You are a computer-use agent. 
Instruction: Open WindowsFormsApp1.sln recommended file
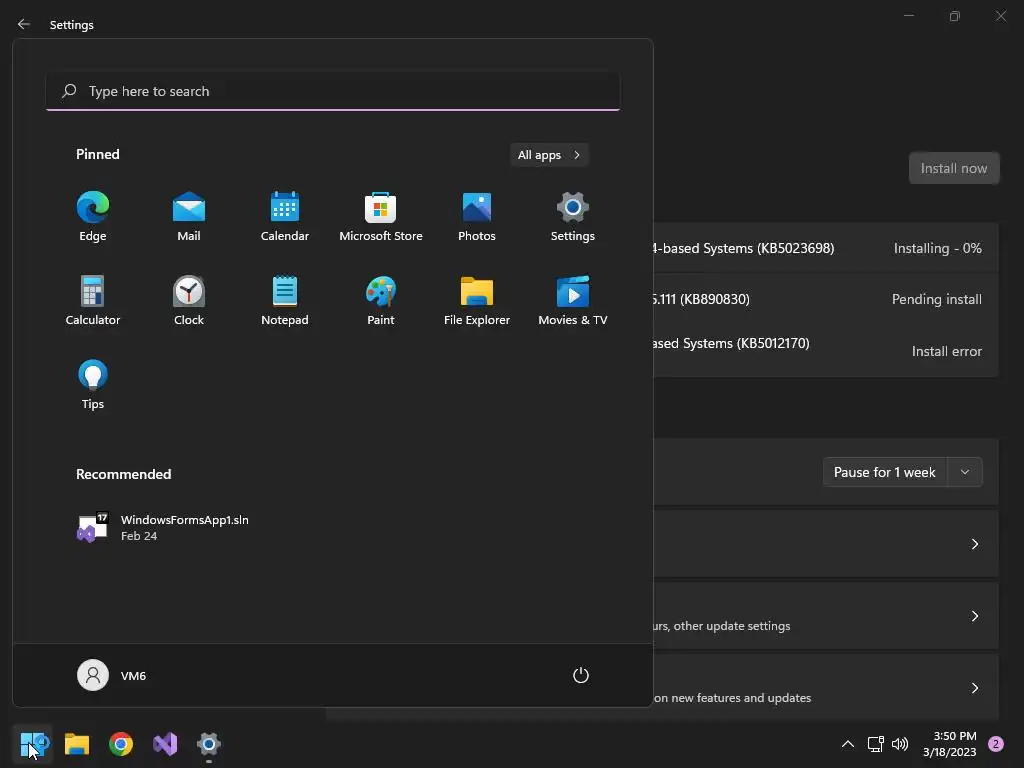click(x=163, y=528)
